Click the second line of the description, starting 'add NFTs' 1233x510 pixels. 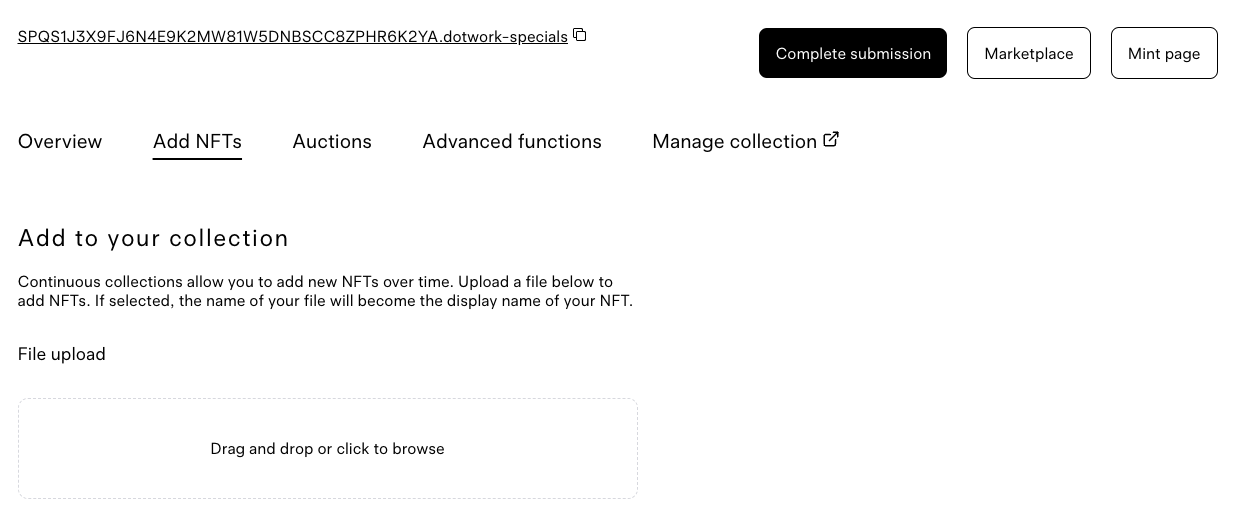point(325,301)
